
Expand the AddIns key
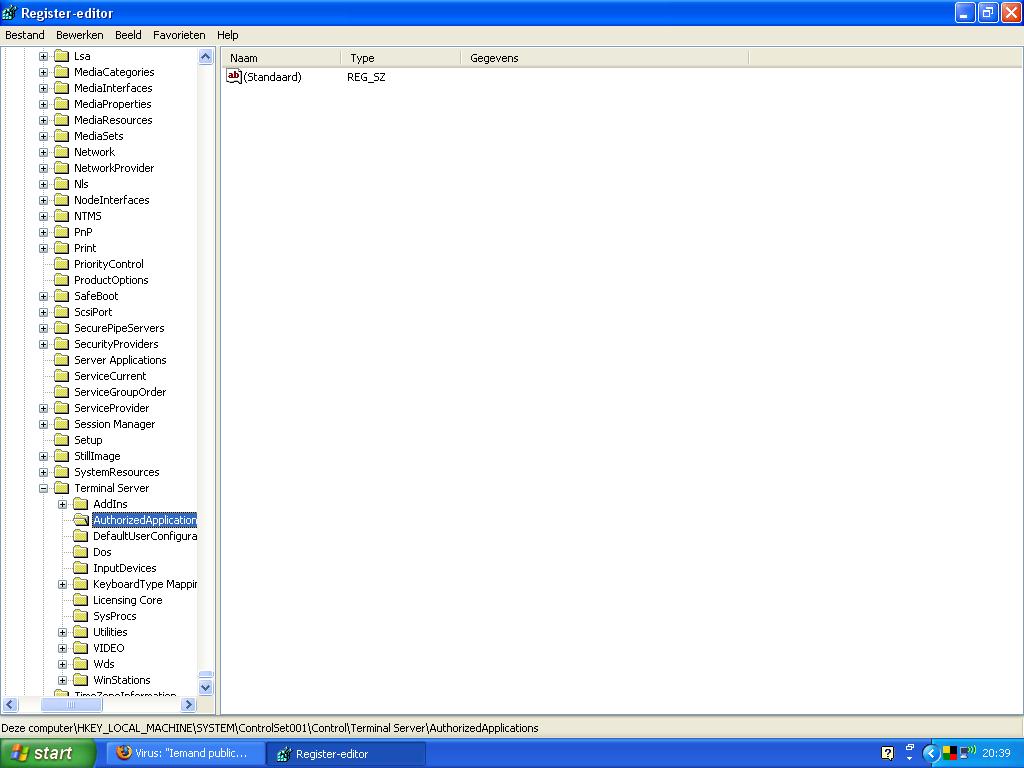click(x=62, y=504)
